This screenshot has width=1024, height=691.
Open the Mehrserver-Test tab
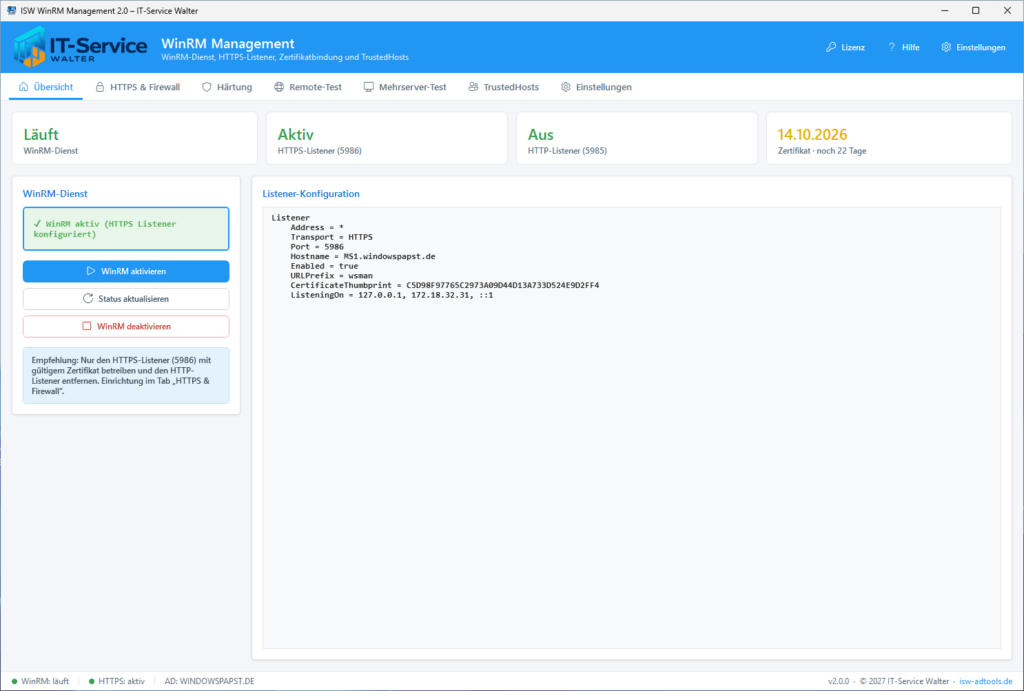[x=405, y=87]
